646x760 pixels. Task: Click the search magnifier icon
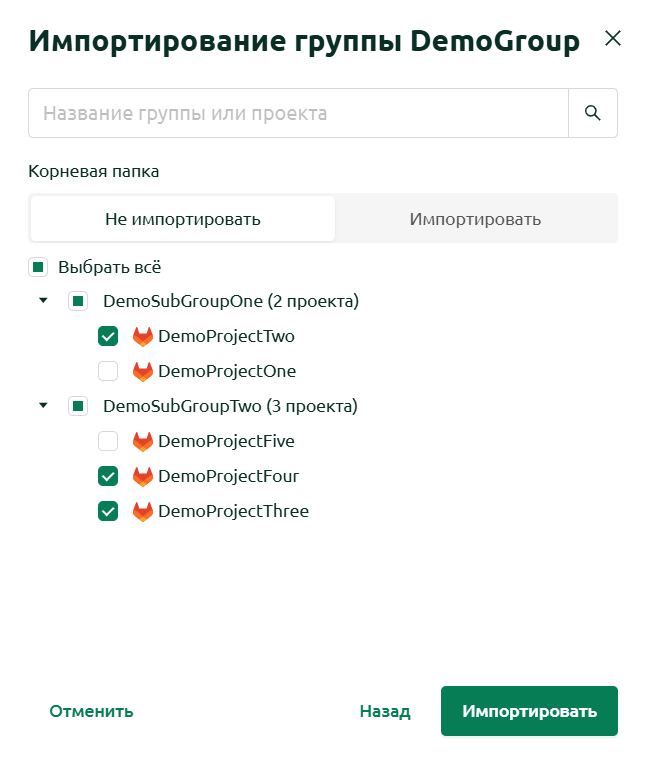tap(592, 113)
